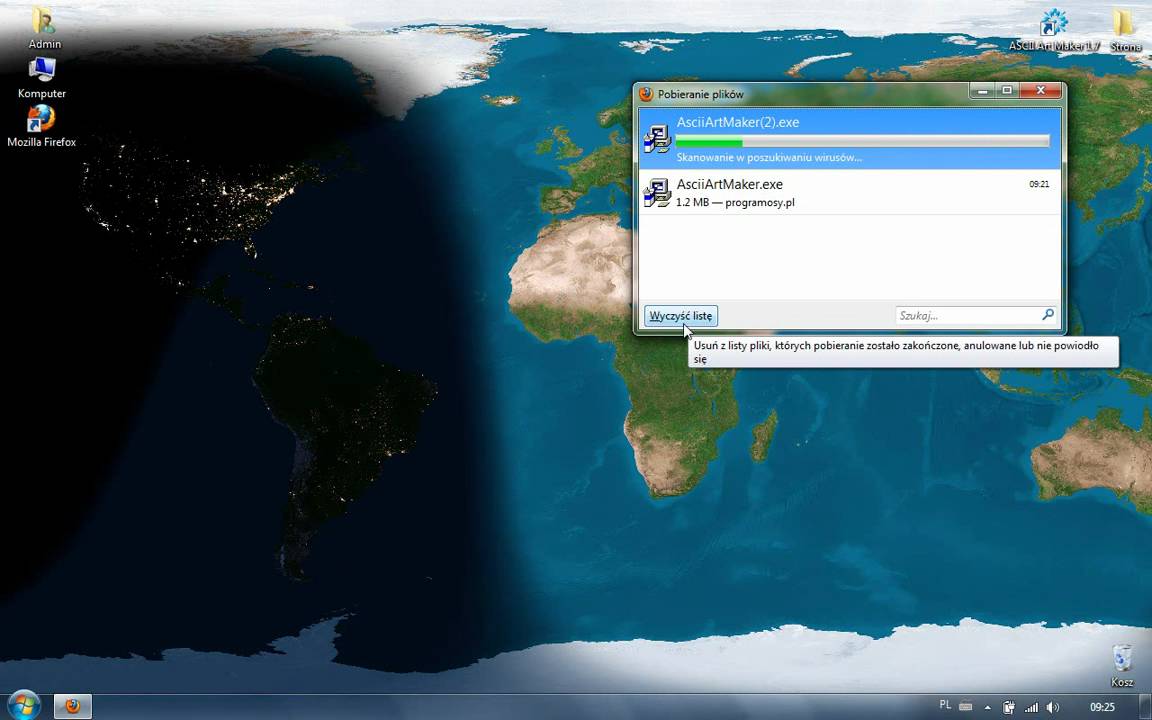This screenshot has height=720, width=1152.
Task: Click the magnifier icon in Szukaj field
Action: [x=1048, y=315]
